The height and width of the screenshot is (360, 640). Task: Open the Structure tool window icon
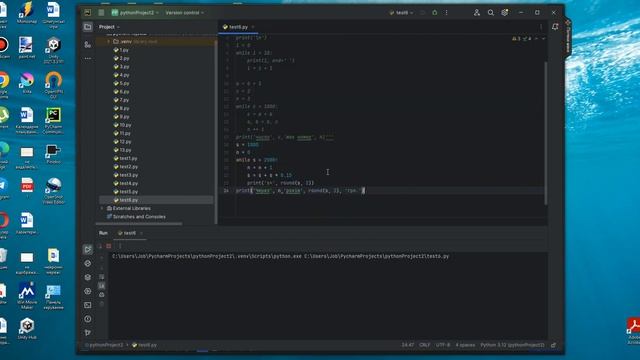(x=88, y=44)
